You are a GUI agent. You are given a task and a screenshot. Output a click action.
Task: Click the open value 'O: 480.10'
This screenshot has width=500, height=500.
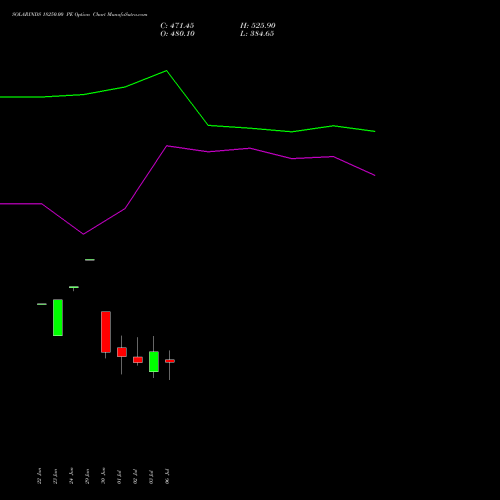[177, 34]
